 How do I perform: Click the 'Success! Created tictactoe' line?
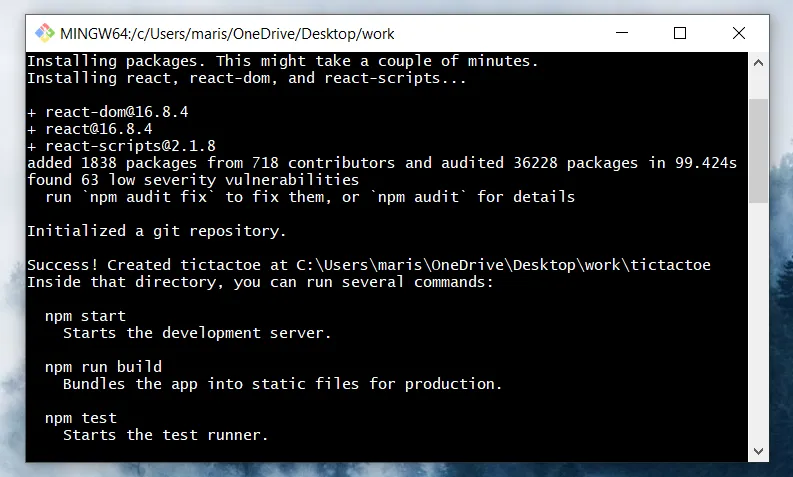[369, 265]
